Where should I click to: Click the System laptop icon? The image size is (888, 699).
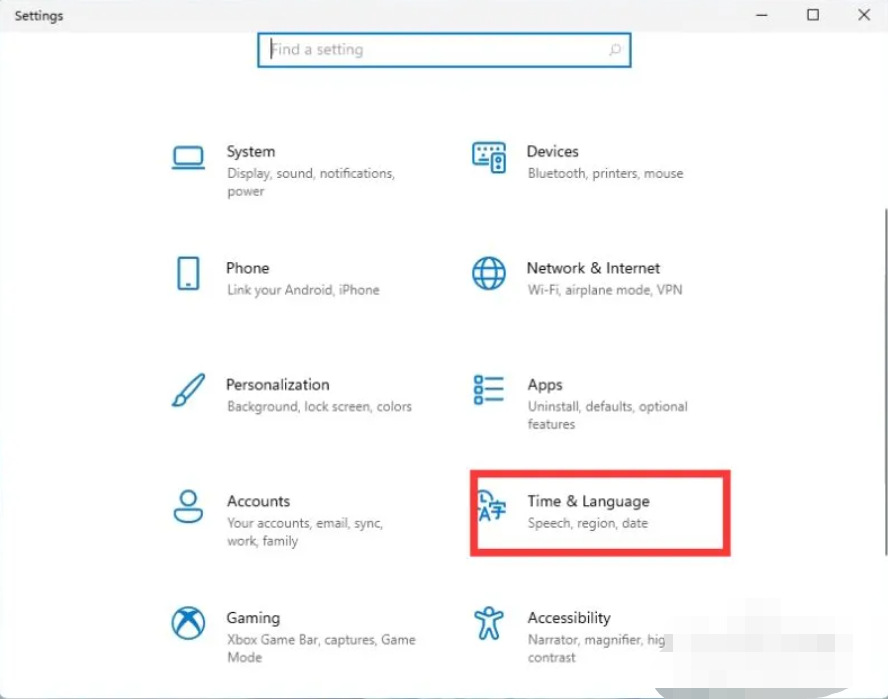pos(188,157)
